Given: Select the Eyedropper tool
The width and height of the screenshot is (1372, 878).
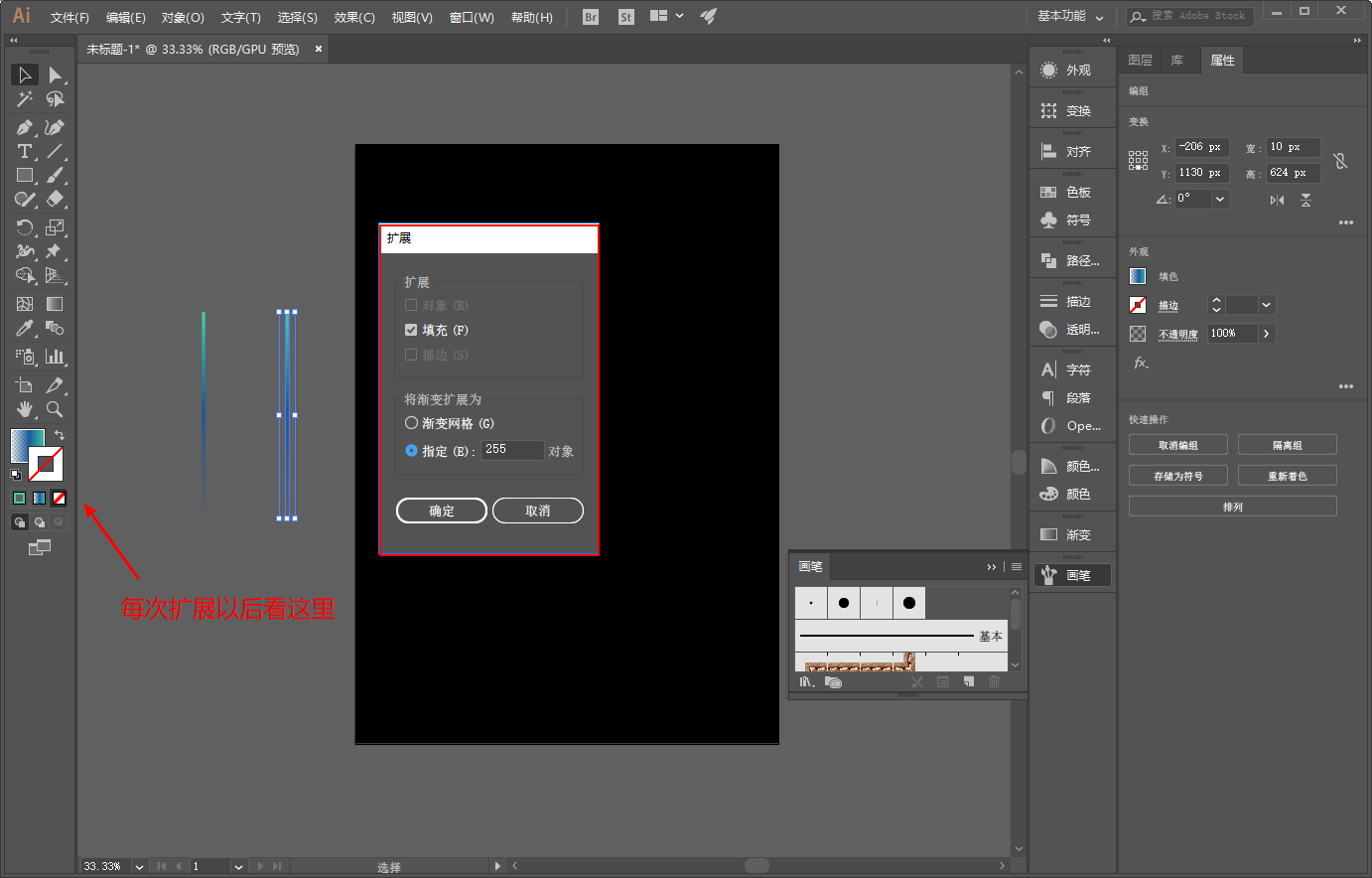Looking at the screenshot, I should (25, 328).
